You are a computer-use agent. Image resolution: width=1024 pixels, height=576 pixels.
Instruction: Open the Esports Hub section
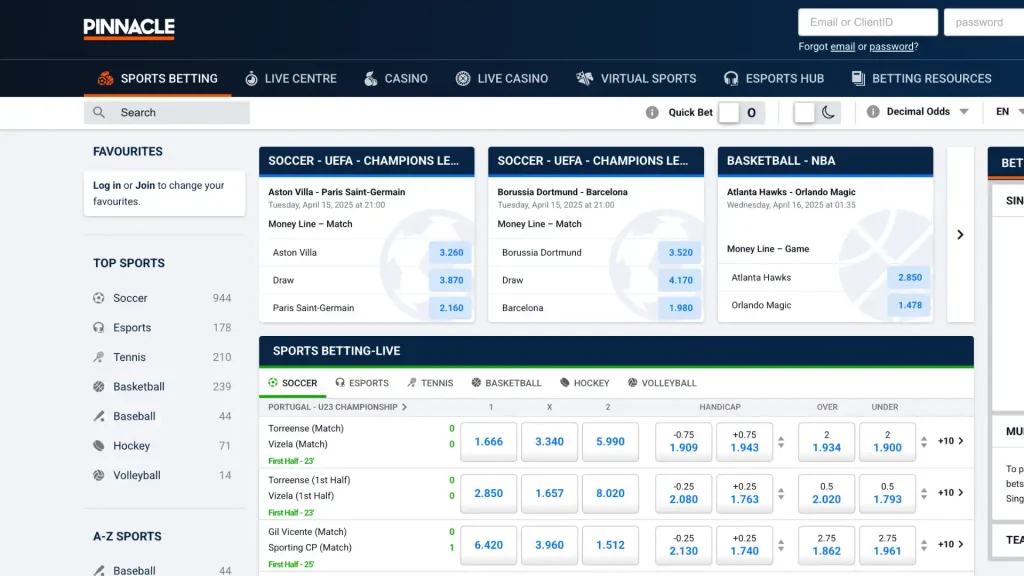click(774, 78)
